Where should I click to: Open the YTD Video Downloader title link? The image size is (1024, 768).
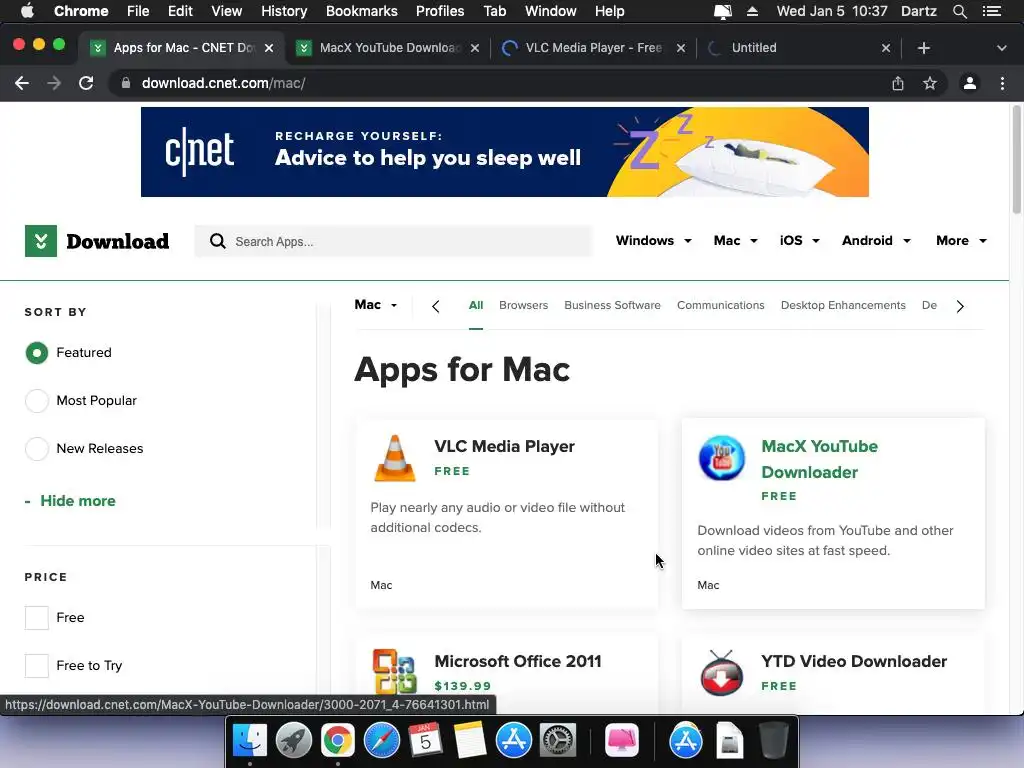854,661
